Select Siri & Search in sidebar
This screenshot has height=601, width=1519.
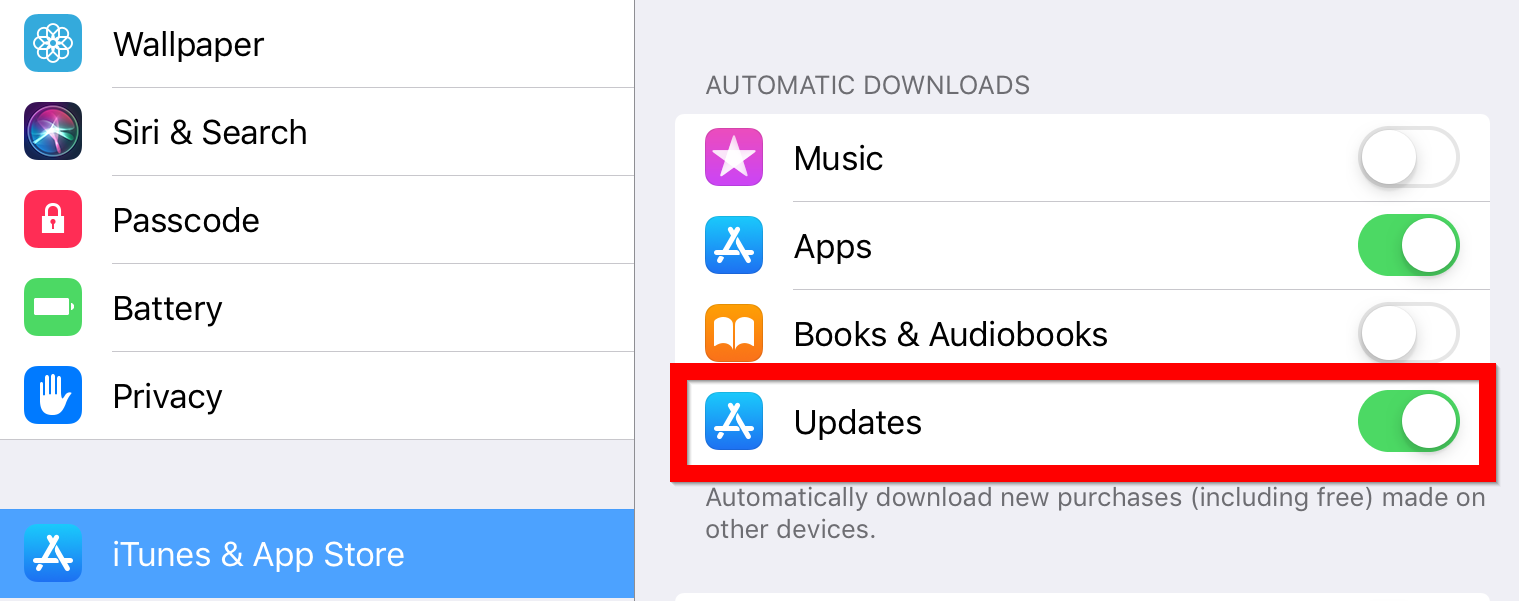coord(317,132)
